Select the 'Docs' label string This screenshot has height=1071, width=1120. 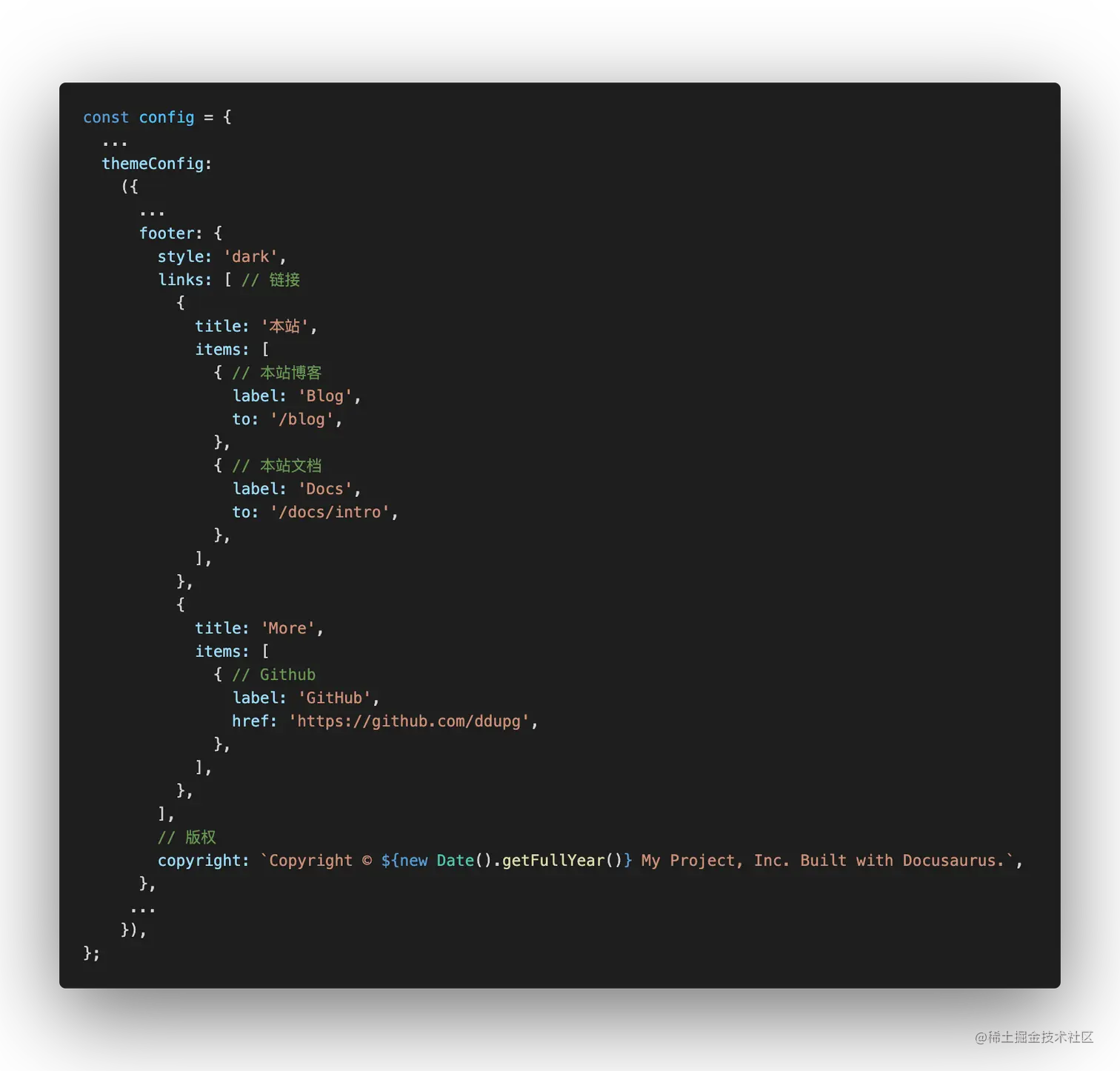click(x=325, y=489)
